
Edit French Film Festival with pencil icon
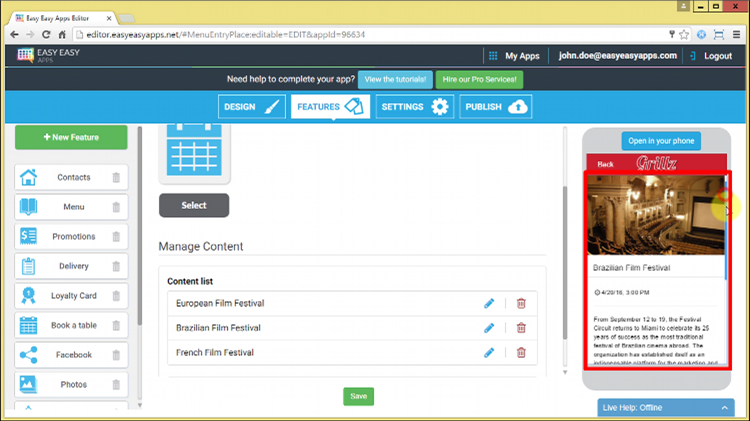(489, 353)
